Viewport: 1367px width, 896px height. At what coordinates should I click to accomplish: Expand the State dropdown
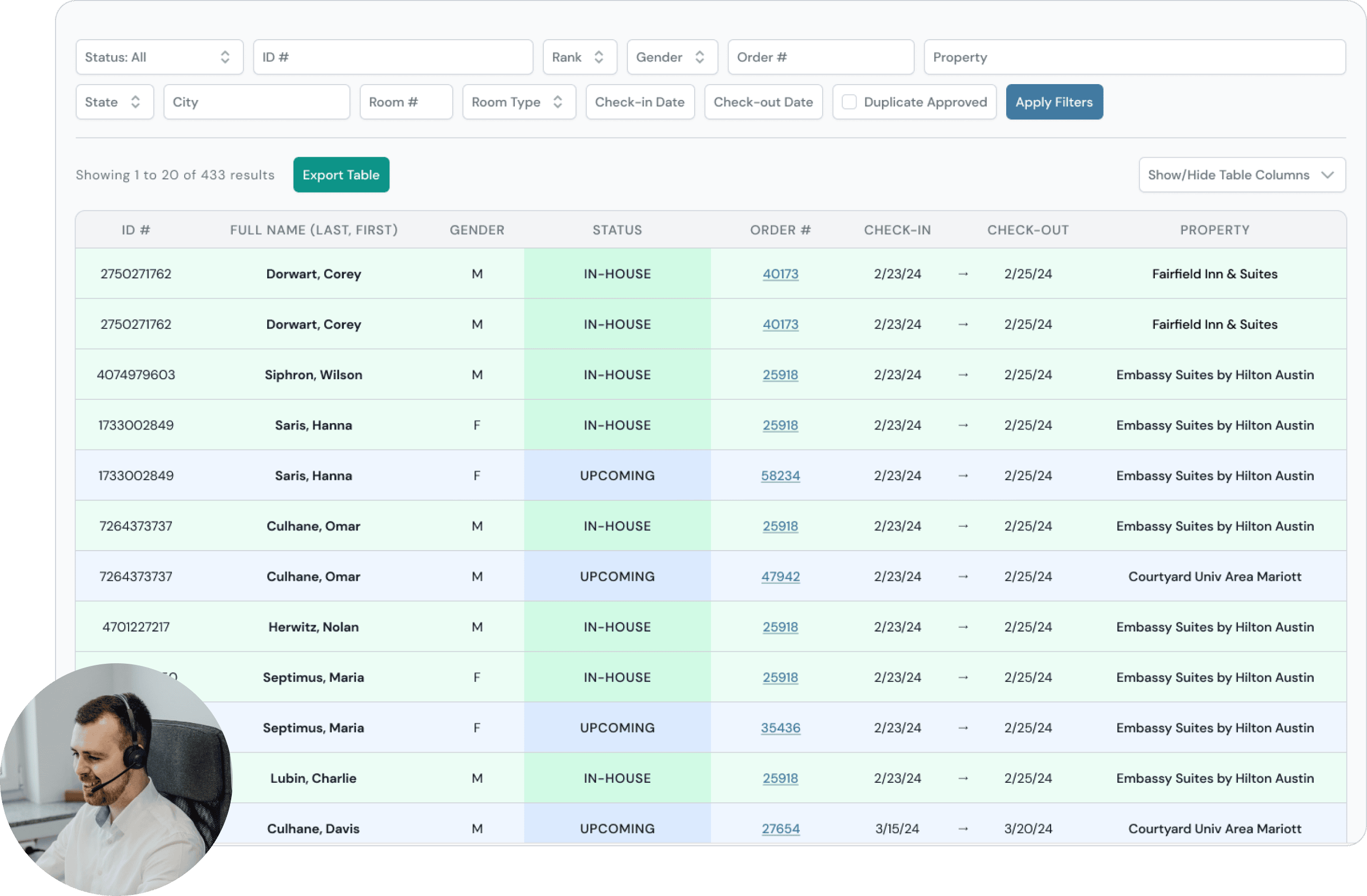(x=114, y=102)
